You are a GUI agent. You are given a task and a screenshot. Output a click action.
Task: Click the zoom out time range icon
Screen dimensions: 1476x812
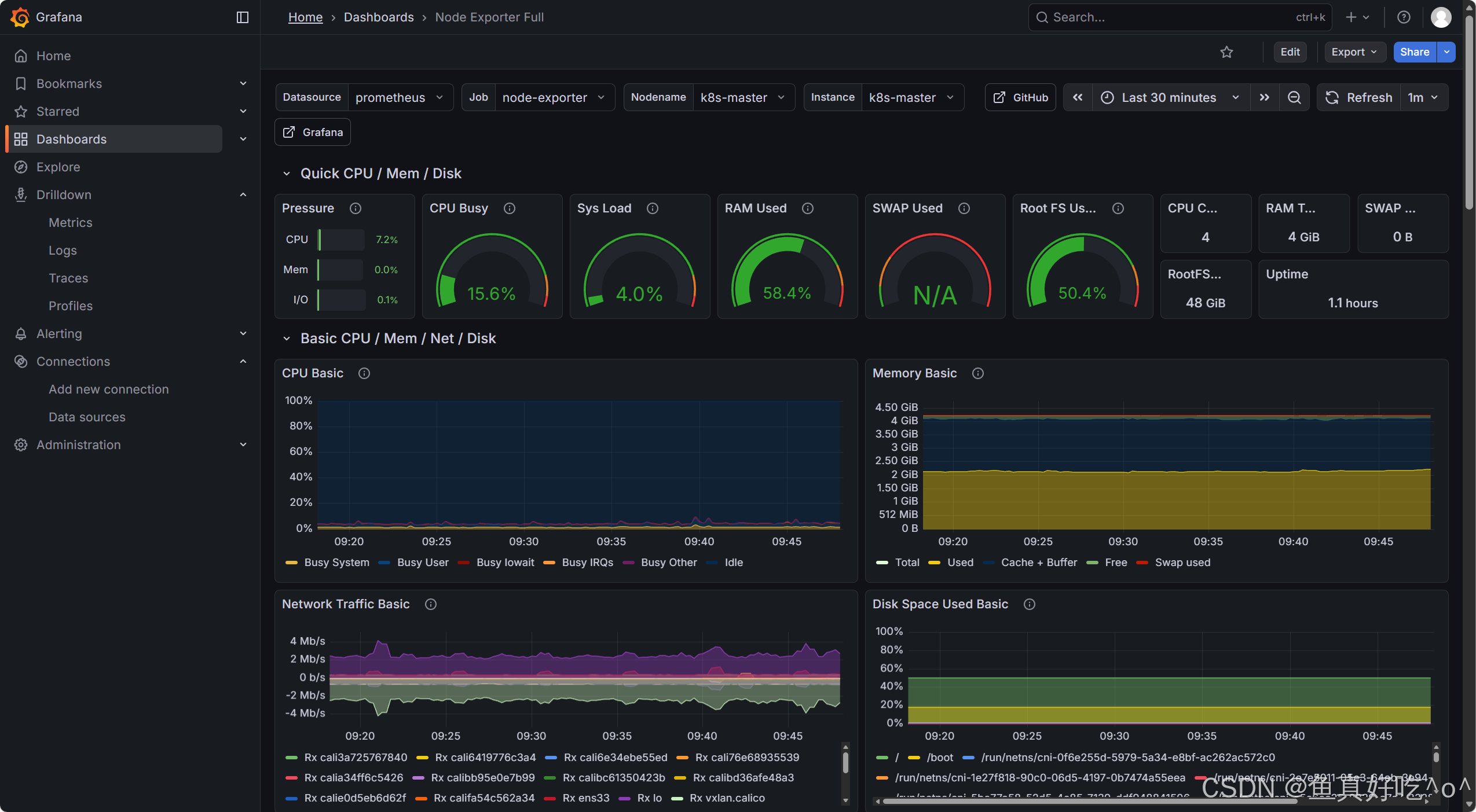1294,97
